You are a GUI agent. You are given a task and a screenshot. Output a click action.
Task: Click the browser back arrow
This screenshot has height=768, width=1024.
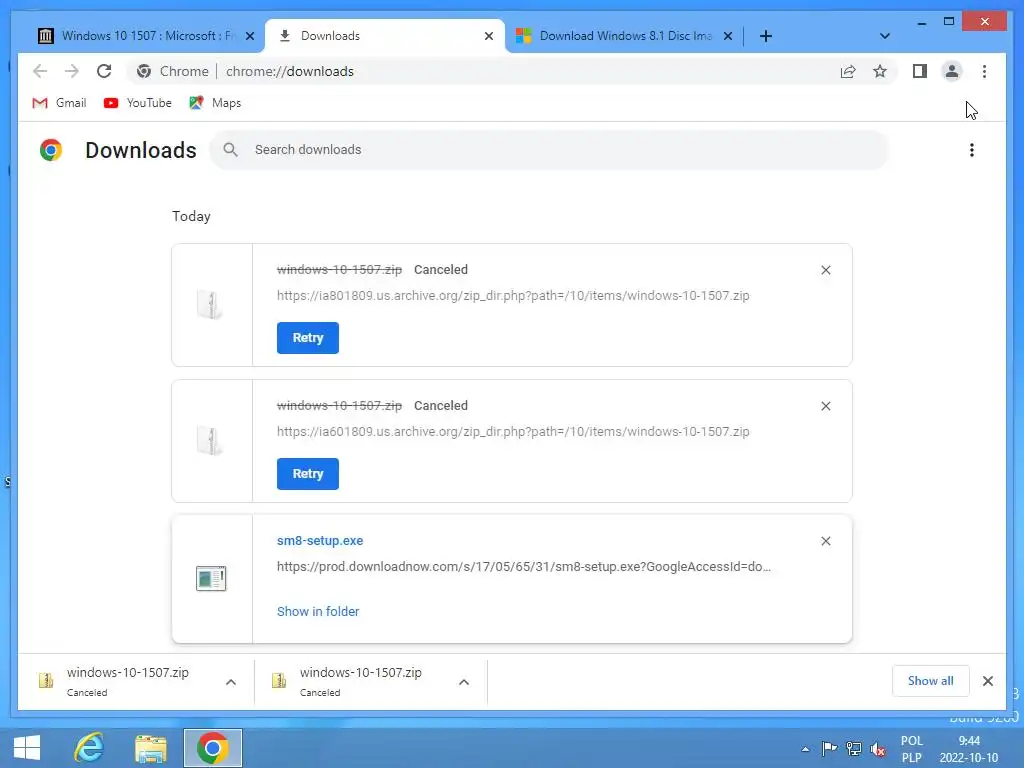(40, 71)
